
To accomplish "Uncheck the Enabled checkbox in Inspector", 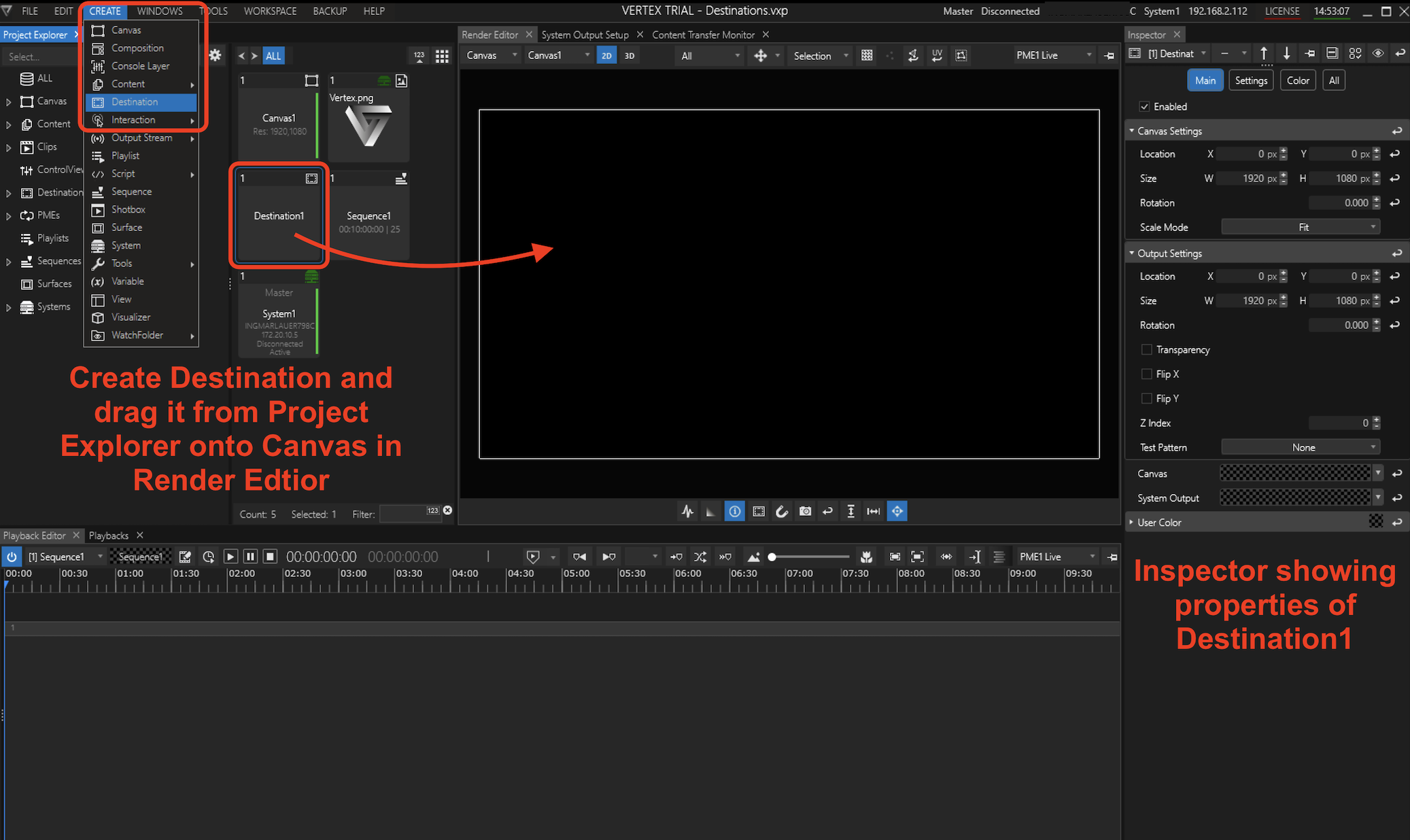I will 1145,107.
